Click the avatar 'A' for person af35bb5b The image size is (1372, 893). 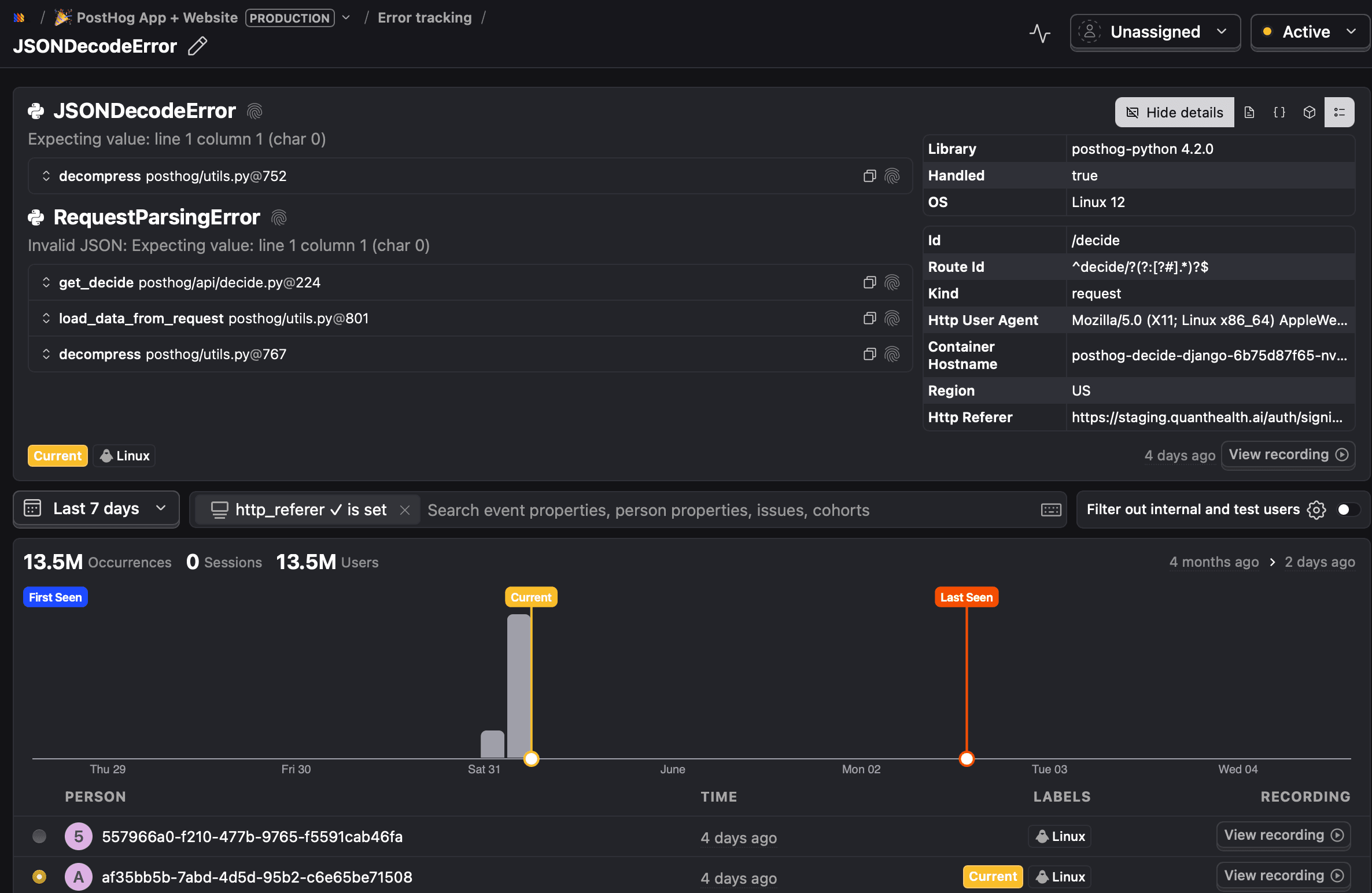coord(79,877)
